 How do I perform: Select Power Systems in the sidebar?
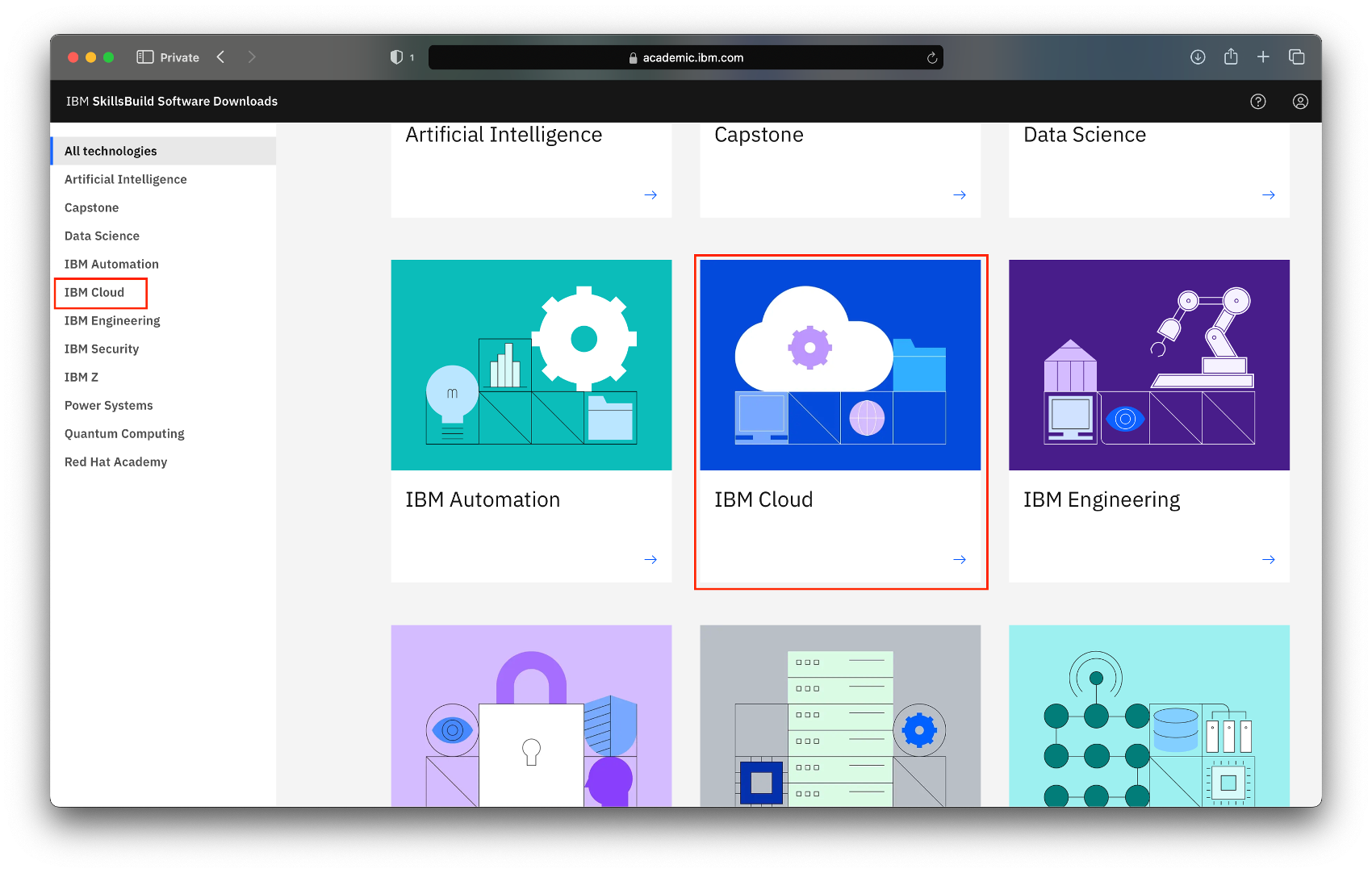(164, 405)
